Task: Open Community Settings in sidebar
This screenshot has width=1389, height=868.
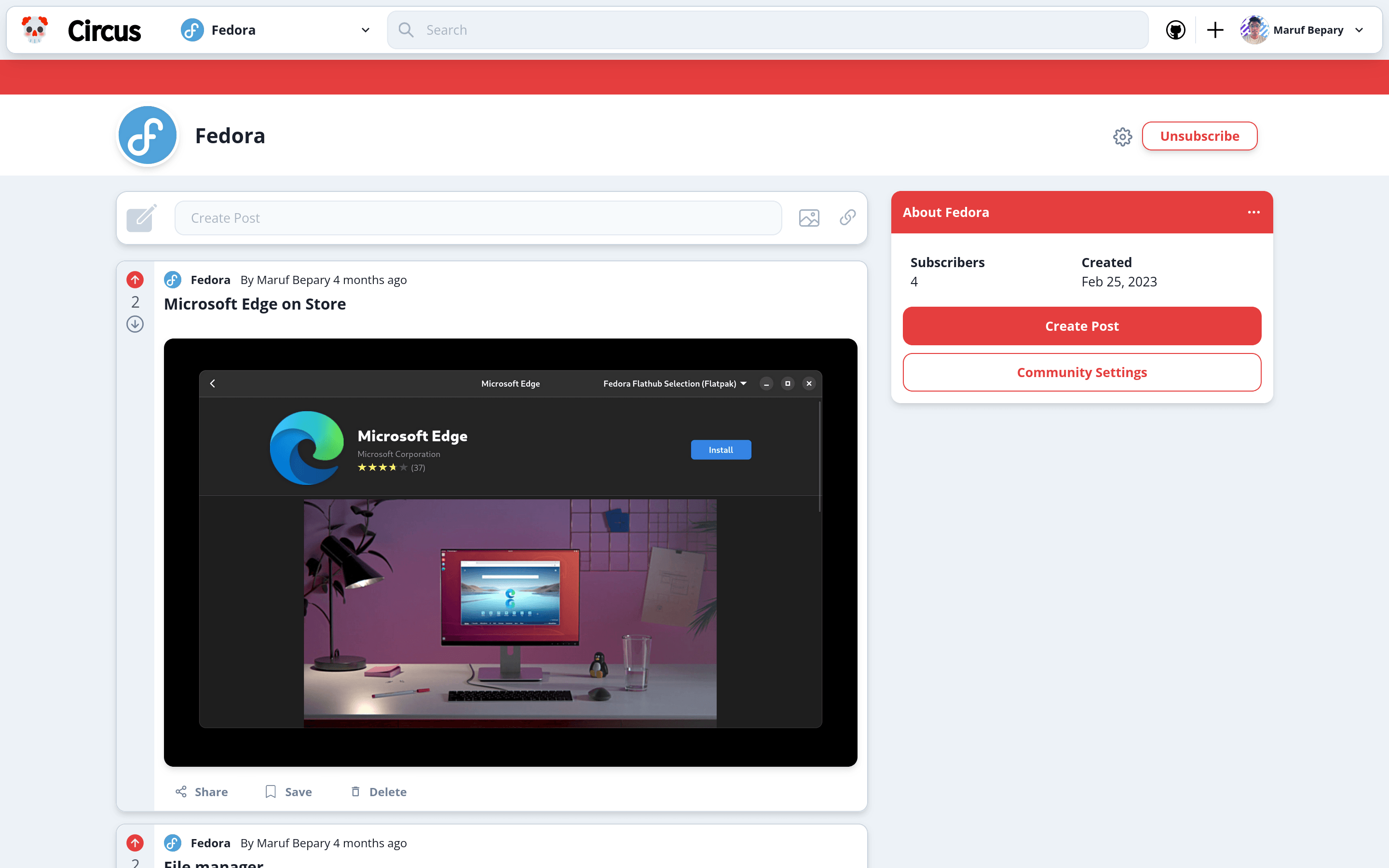Action: [x=1081, y=373]
